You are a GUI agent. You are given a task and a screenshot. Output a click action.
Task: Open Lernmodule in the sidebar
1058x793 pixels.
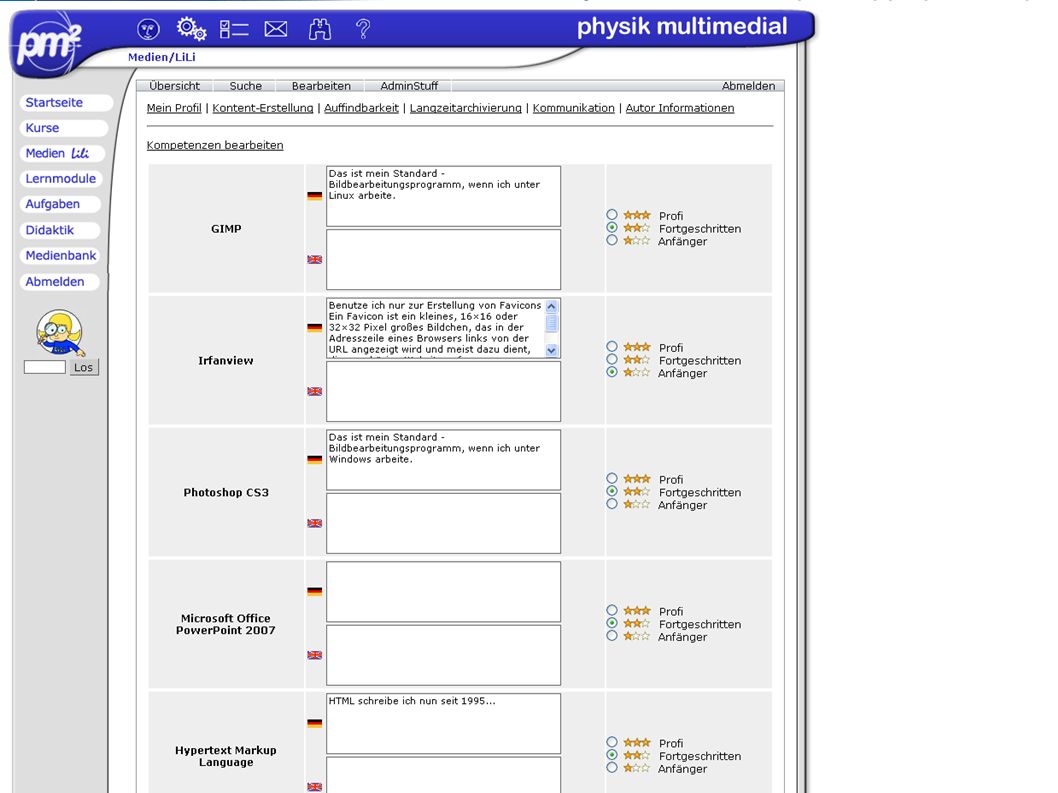[x=61, y=179]
